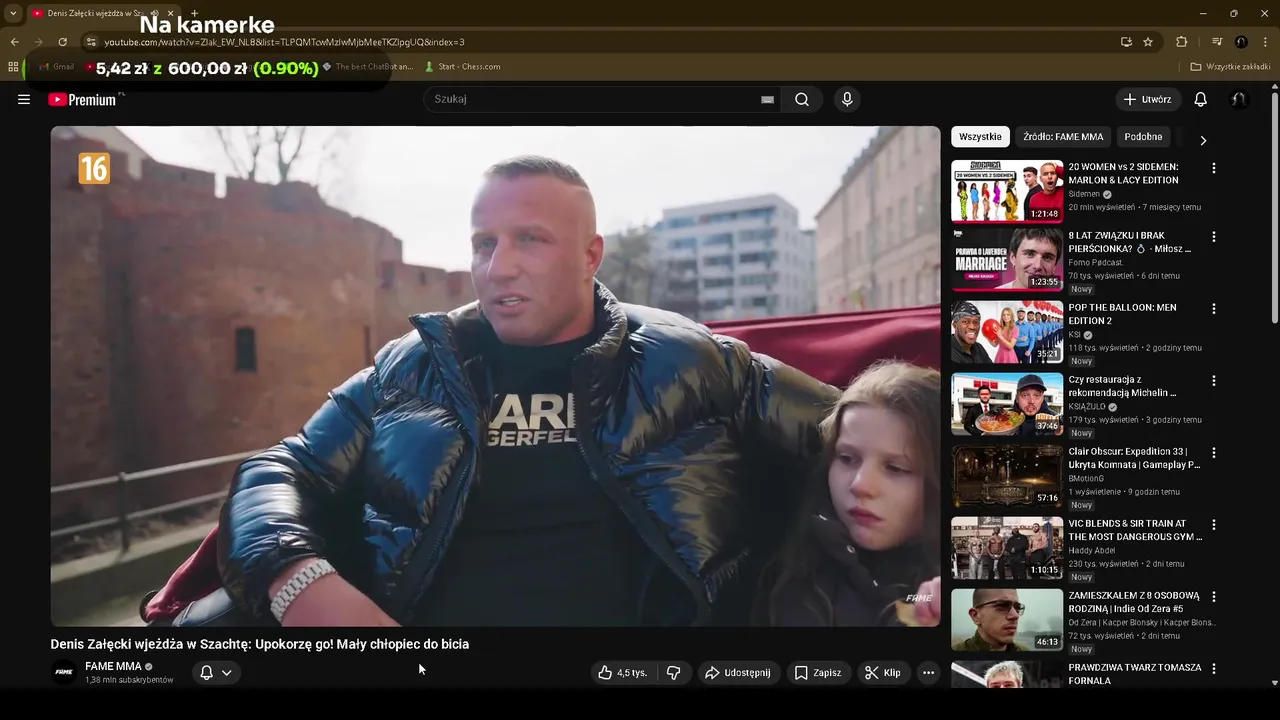This screenshot has width=1280, height=720.
Task: Dislike the video with thumbs down
Action: click(673, 673)
